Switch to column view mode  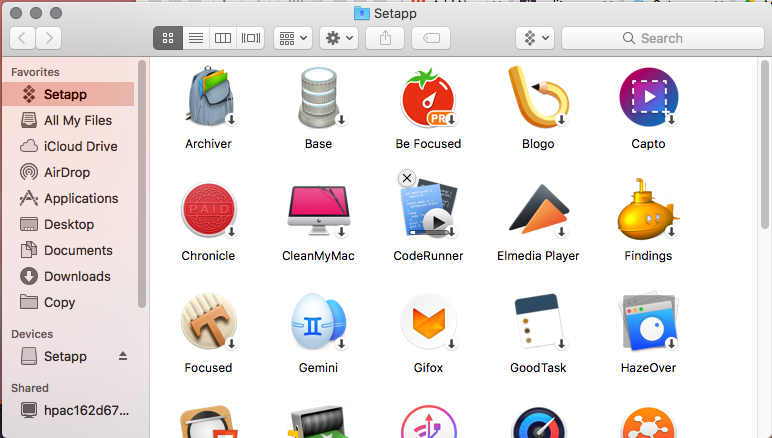[x=223, y=38]
